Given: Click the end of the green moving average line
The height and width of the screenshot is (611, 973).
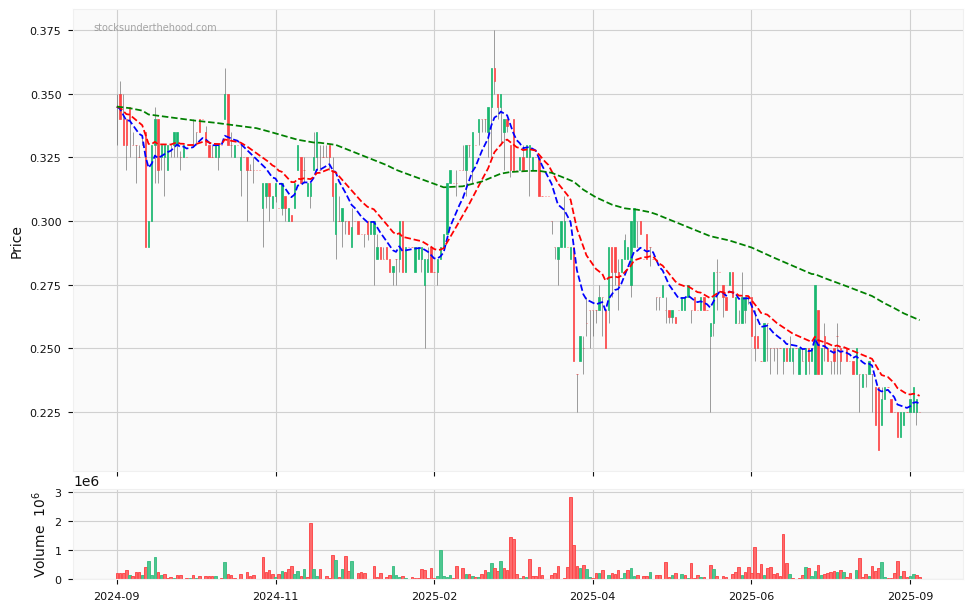Looking at the screenshot, I should click(918, 319).
